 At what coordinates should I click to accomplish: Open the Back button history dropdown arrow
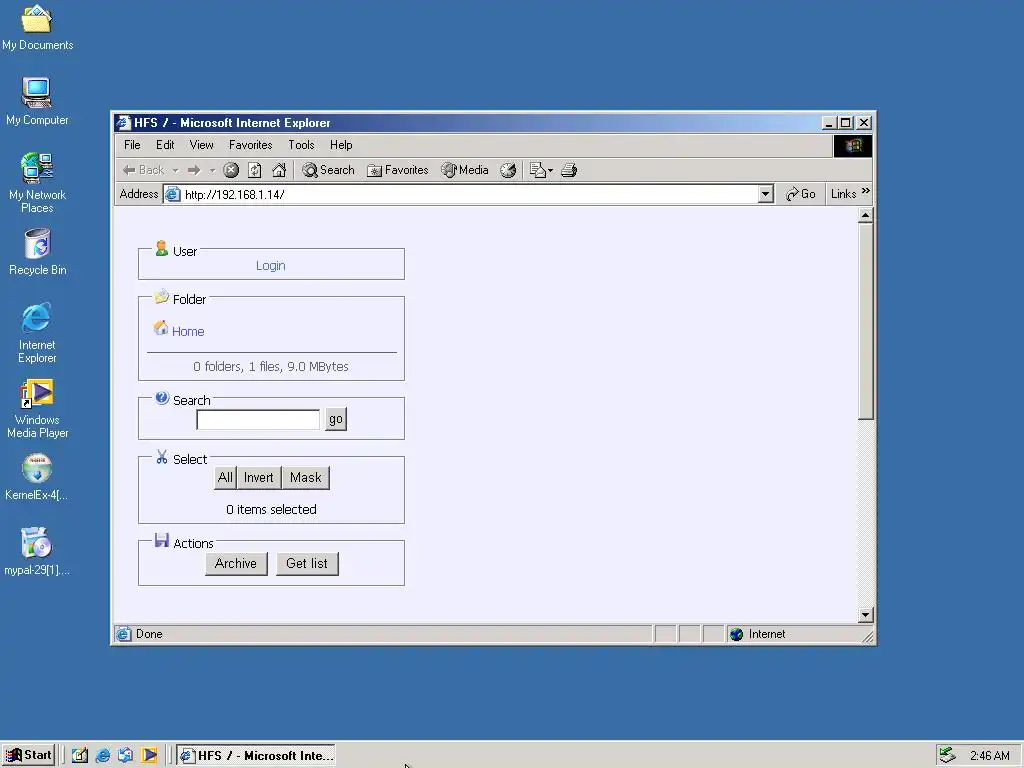coord(175,171)
